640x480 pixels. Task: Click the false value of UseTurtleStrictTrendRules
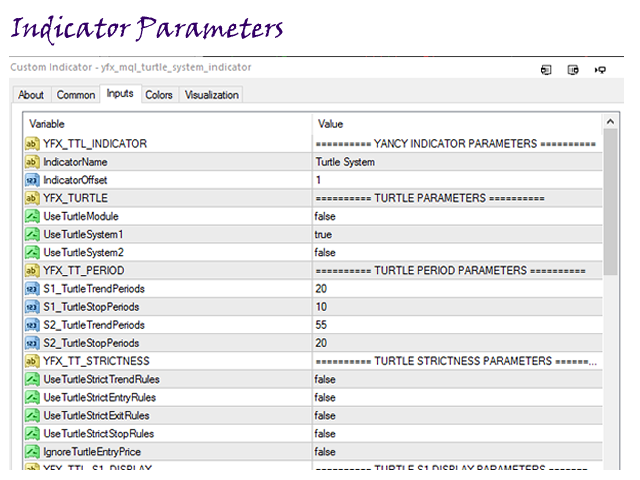pyautogui.click(x=325, y=380)
